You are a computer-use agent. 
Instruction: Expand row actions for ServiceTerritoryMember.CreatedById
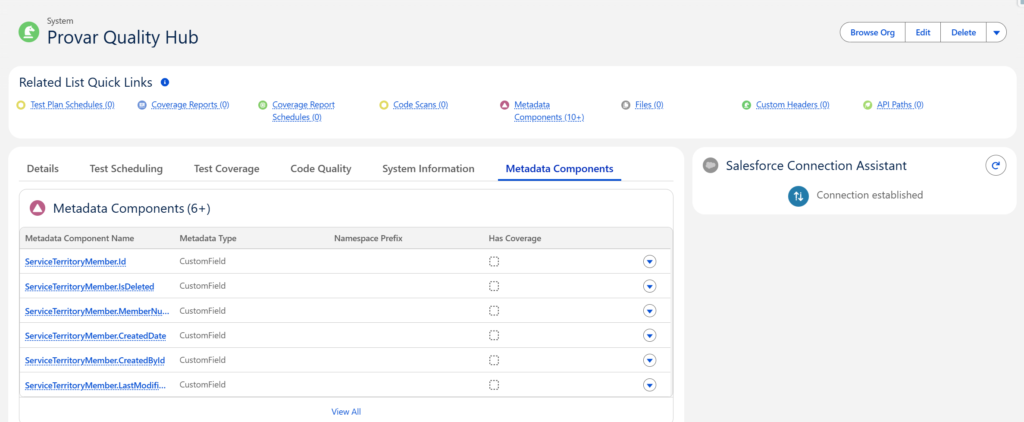(x=649, y=360)
